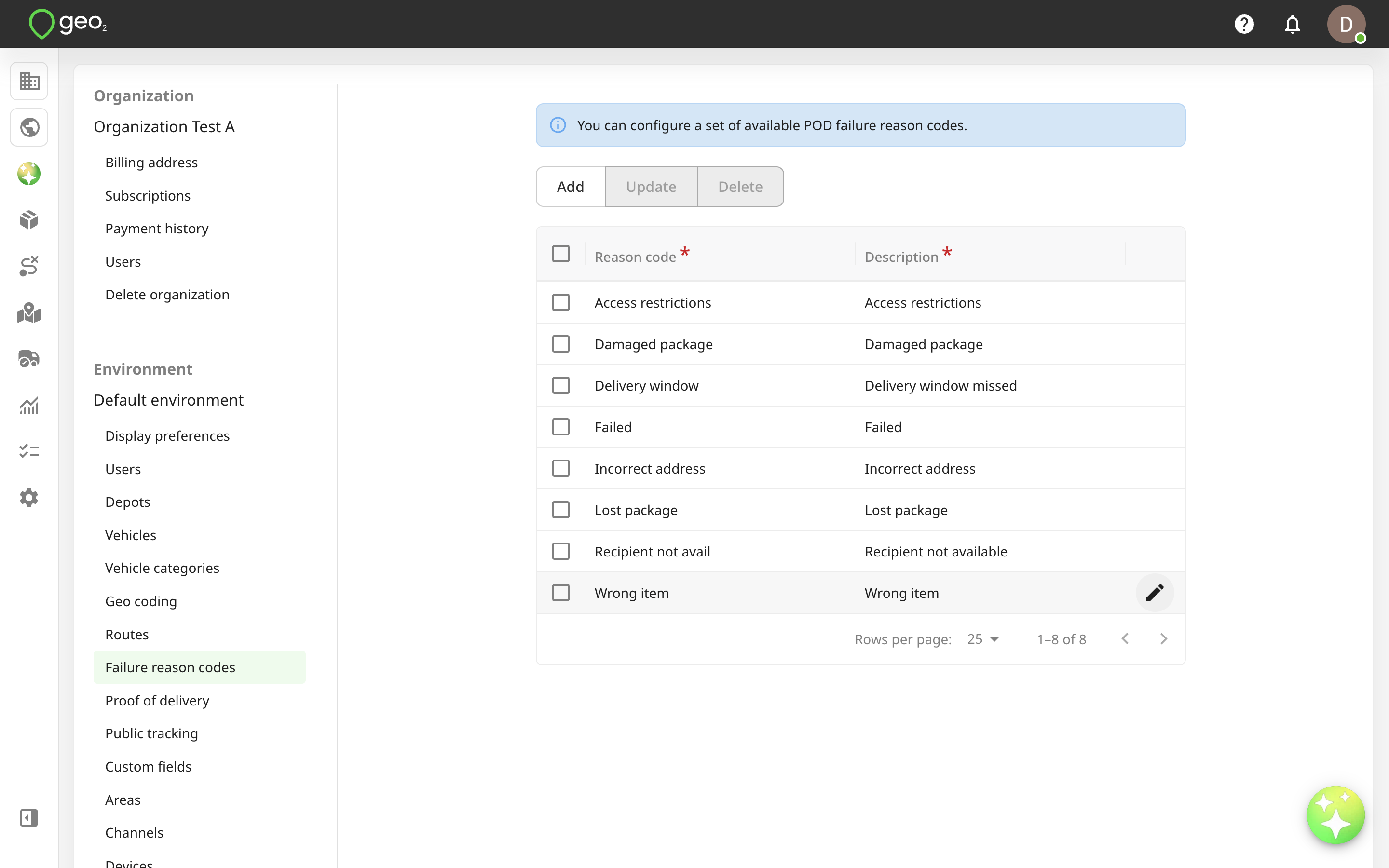Image resolution: width=1389 pixels, height=868 pixels.
Task: Open Billing address settings
Action: 151,163
